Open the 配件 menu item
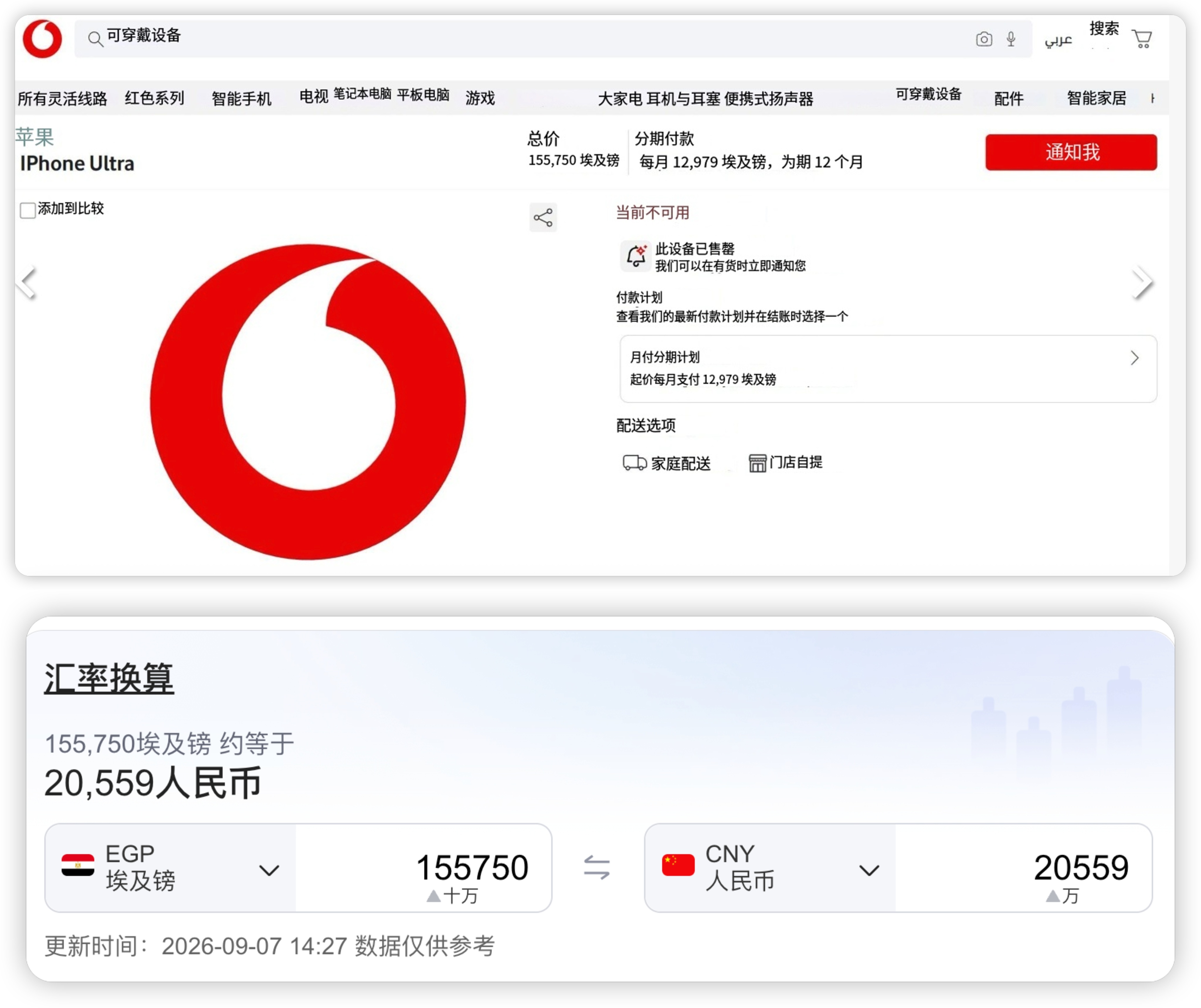The height and width of the screenshot is (1008, 1201). tap(1009, 99)
